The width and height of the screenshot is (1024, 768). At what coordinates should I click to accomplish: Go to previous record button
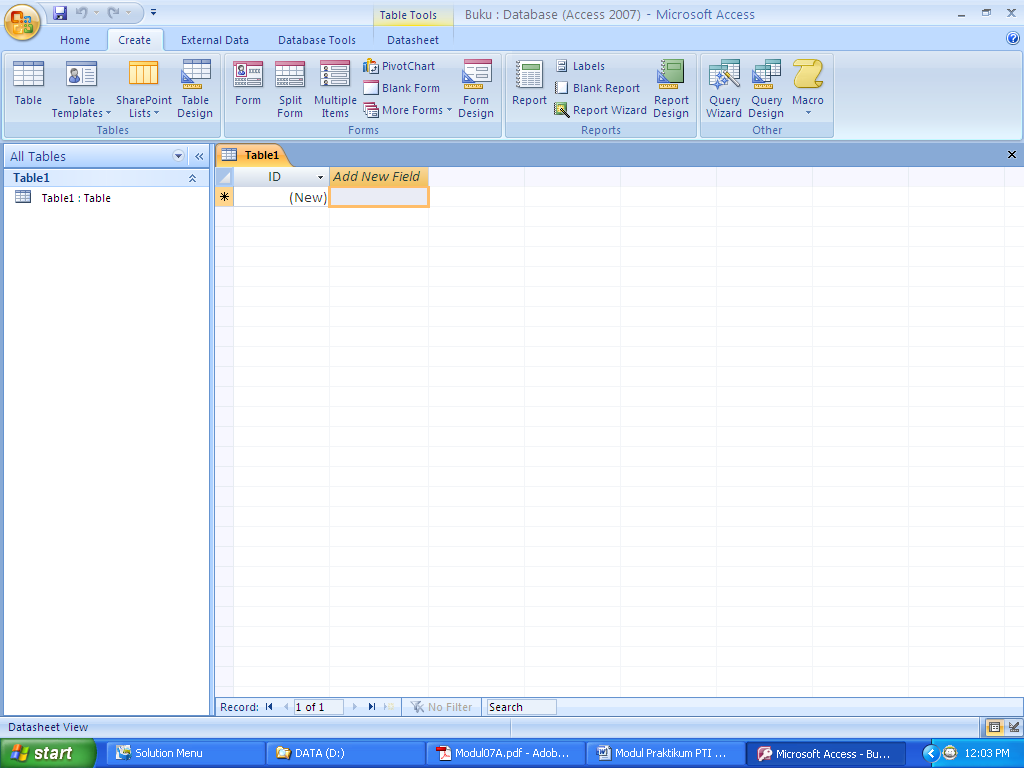pyautogui.click(x=285, y=707)
